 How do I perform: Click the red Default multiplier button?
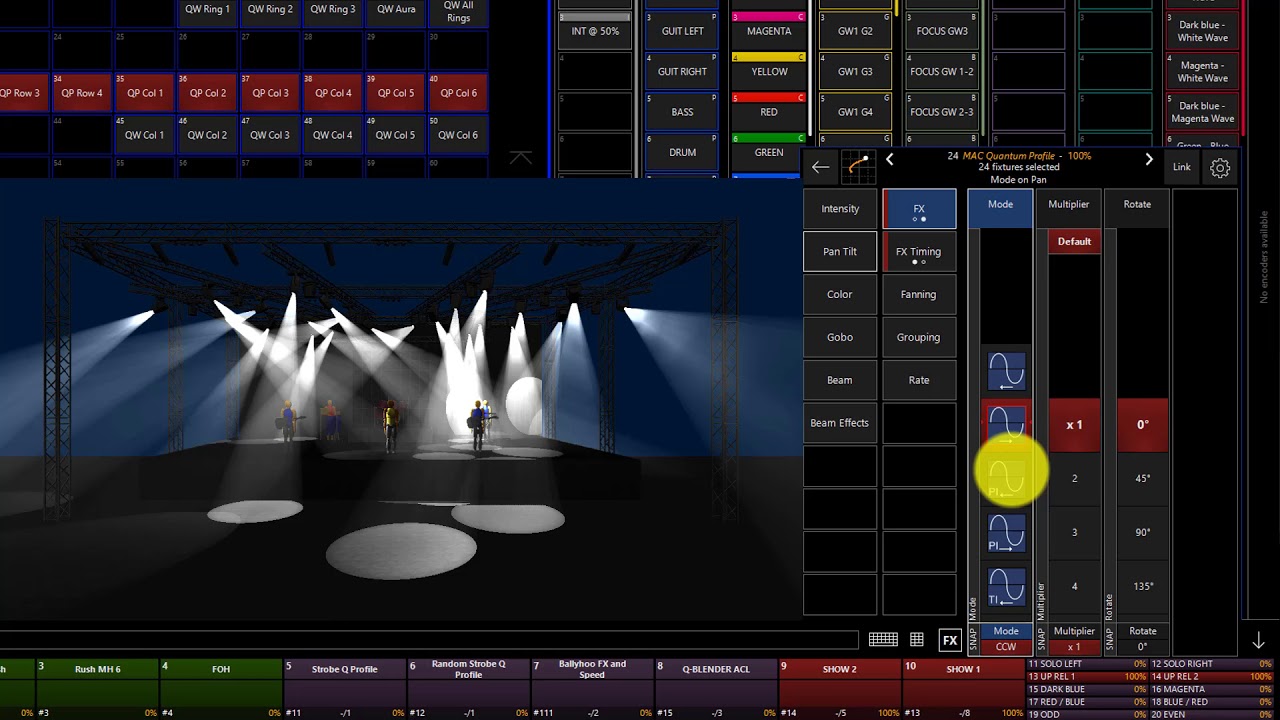point(1074,241)
